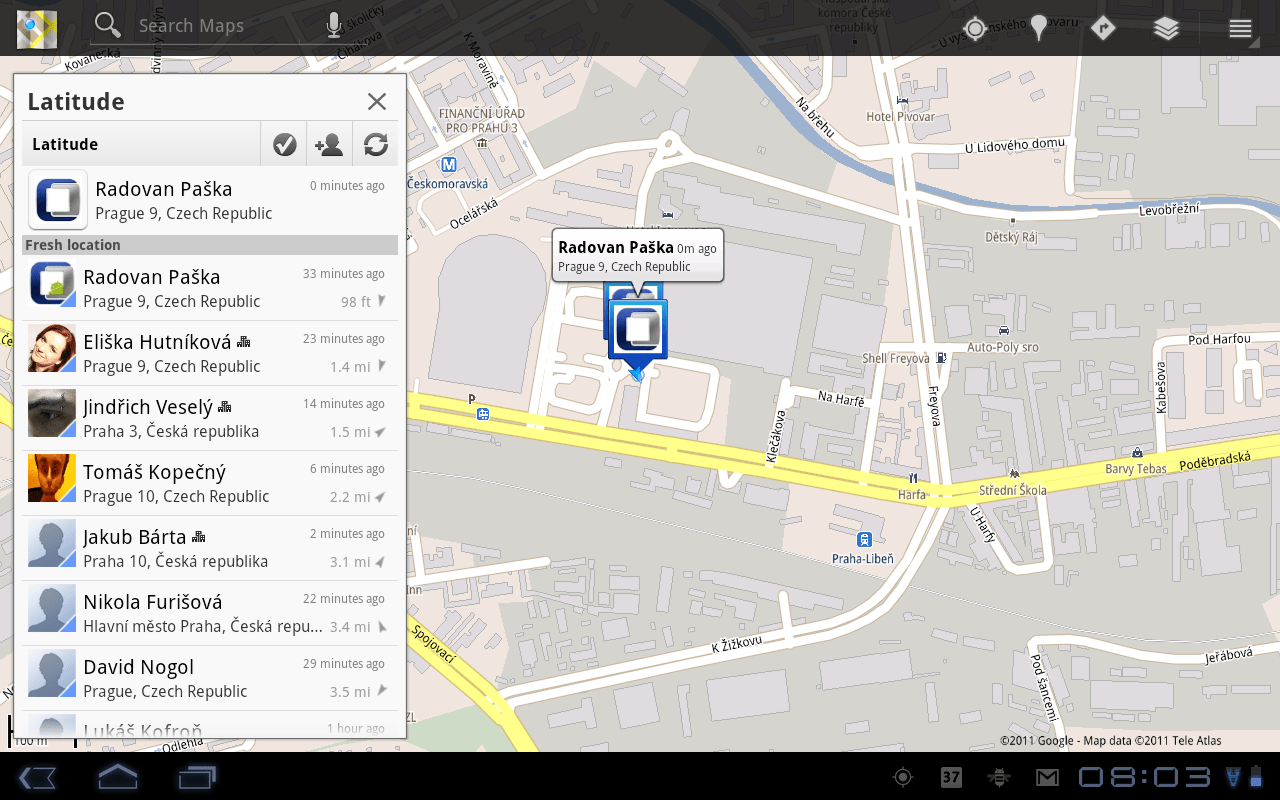Tap Jindřich Veselý's avatar thumbnail
Screen dimensions: 1280x800
[52, 413]
